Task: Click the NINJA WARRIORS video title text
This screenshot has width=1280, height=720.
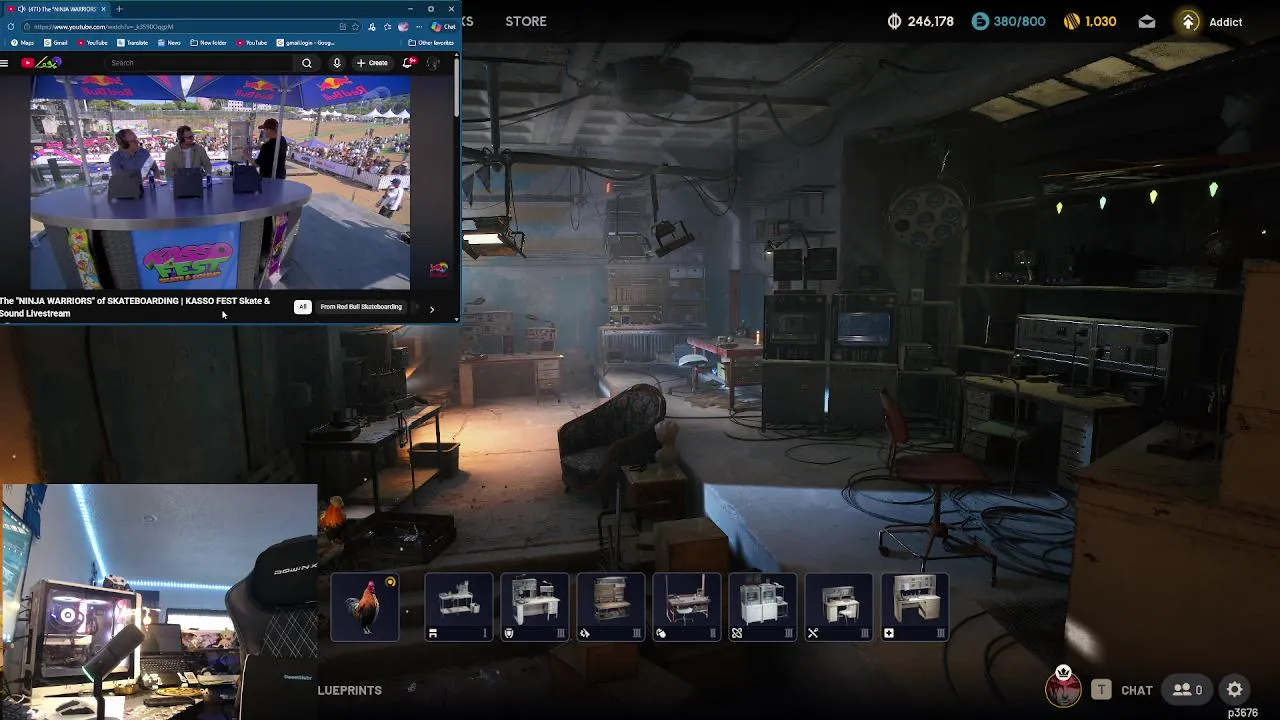Action: [x=135, y=307]
